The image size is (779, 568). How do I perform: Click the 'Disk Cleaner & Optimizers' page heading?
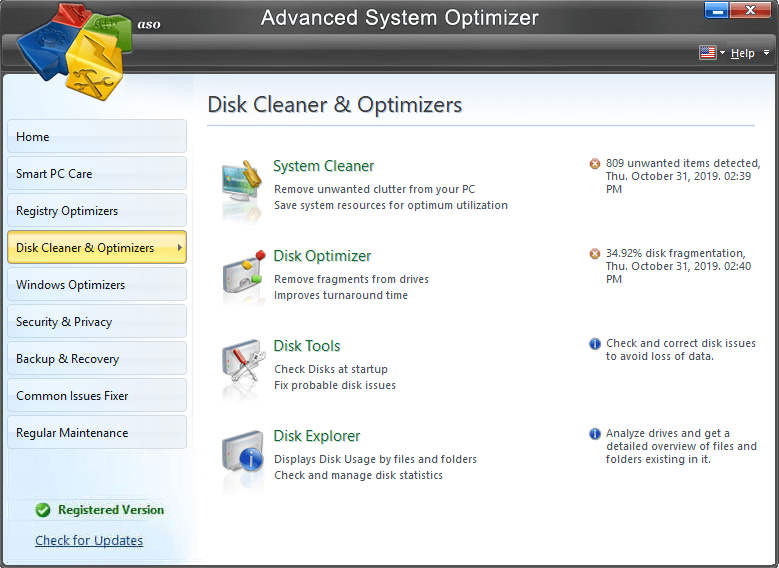click(x=335, y=105)
